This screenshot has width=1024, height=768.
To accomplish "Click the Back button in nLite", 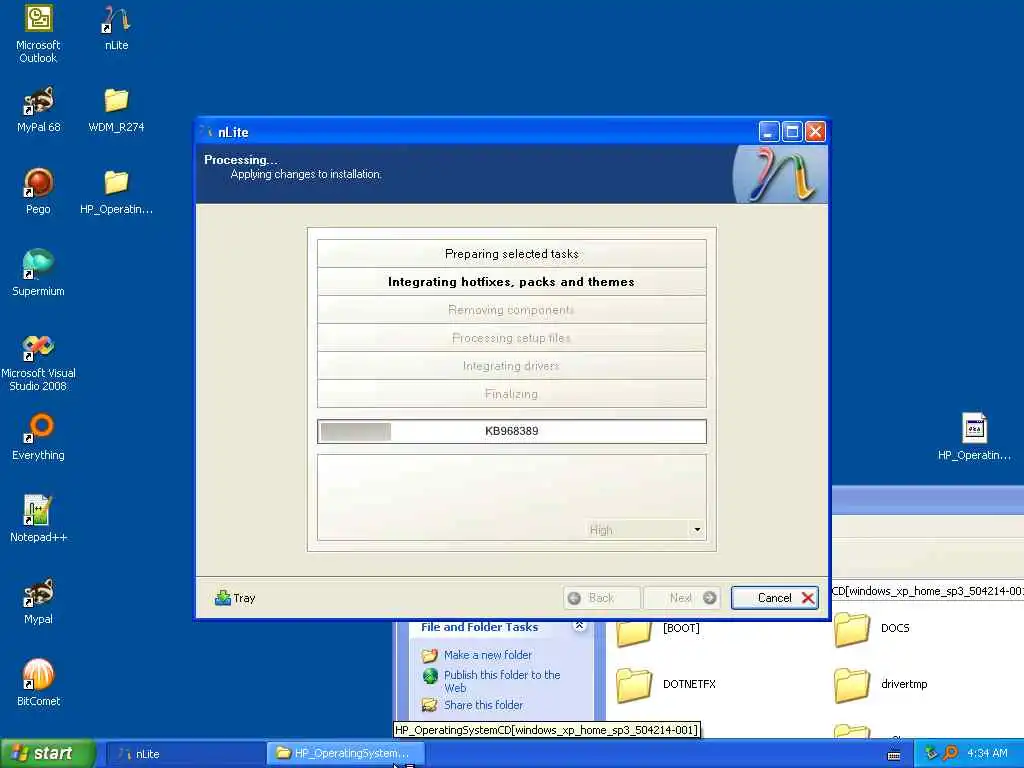I will point(601,598).
